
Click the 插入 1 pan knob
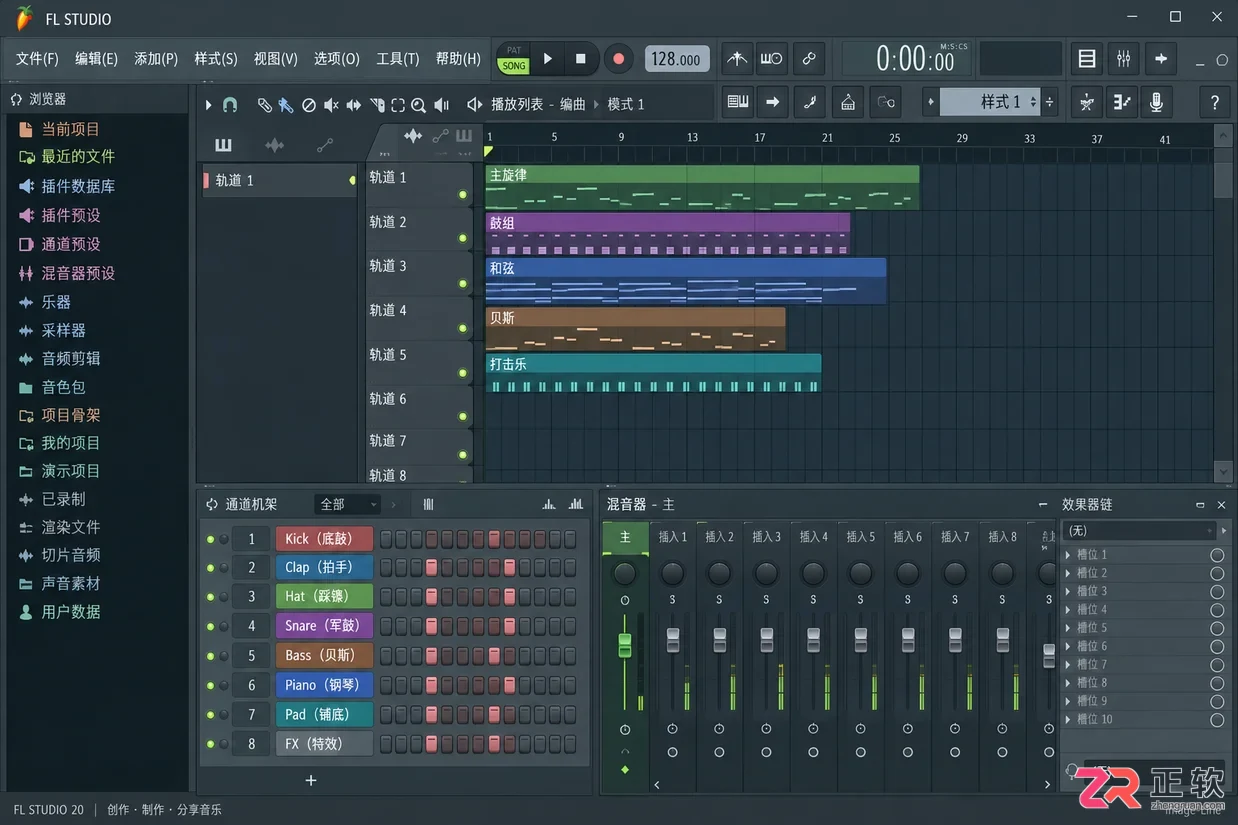672,573
